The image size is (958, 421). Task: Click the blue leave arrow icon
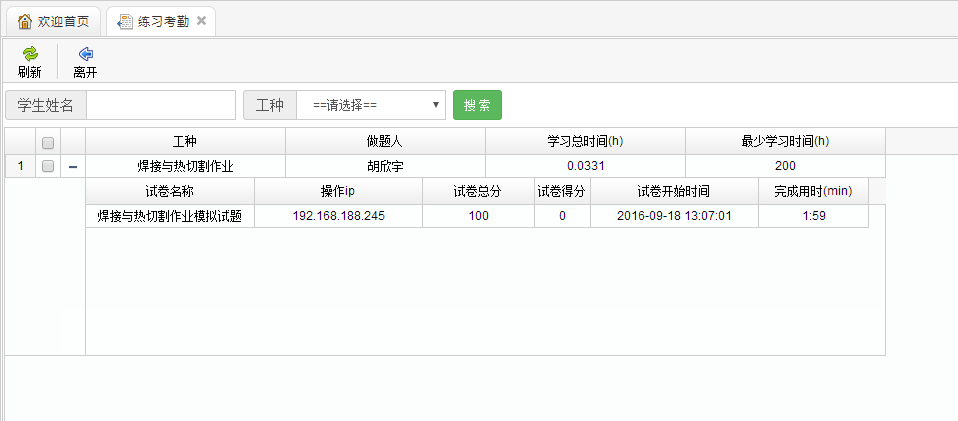click(x=85, y=54)
